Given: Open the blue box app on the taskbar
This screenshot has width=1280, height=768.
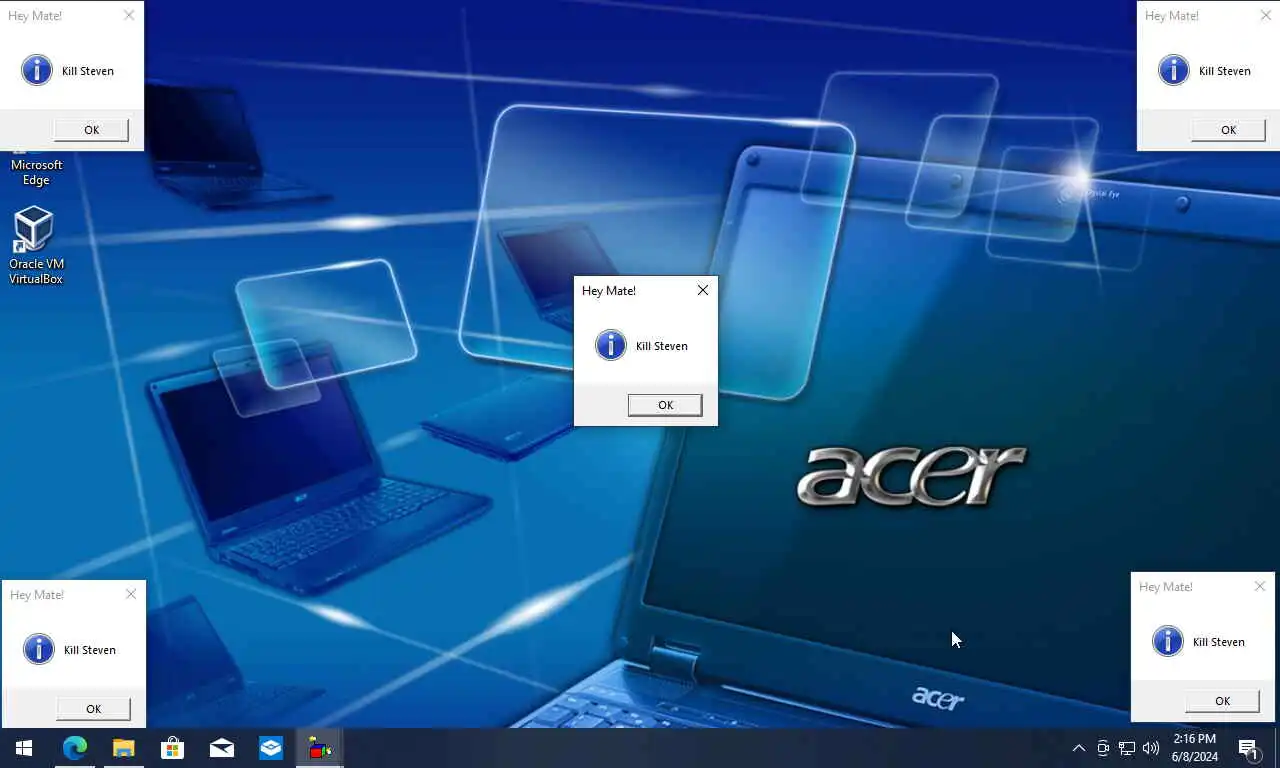Looking at the screenshot, I should (x=271, y=748).
